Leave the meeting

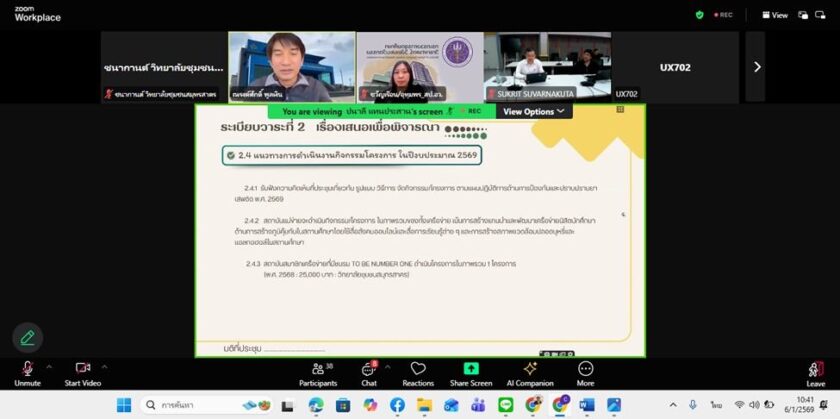(815, 373)
